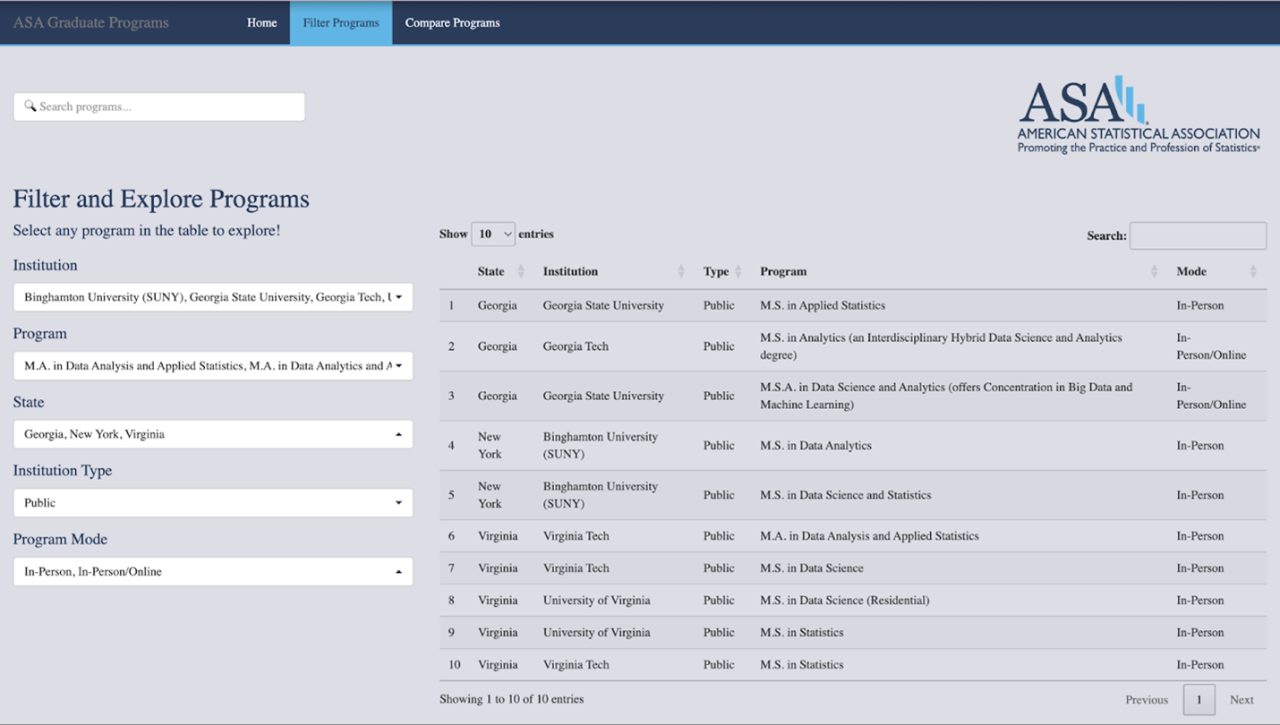This screenshot has width=1280, height=725.
Task: Click Binghamton University cell in row 4
Action: [x=600, y=446]
